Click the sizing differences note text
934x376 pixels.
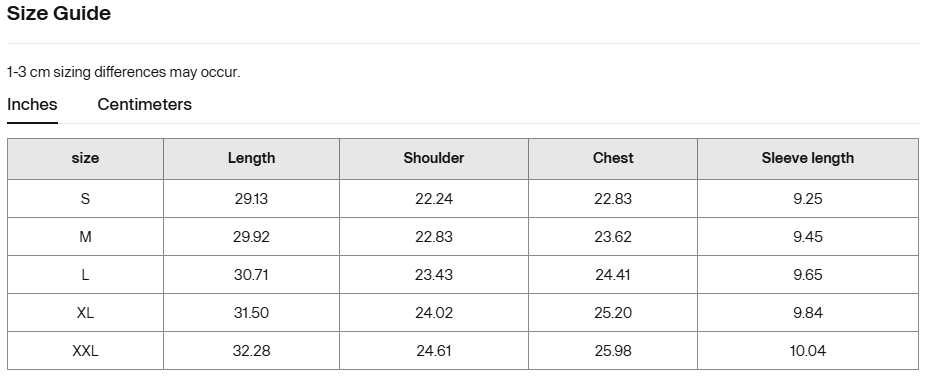[123, 72]
